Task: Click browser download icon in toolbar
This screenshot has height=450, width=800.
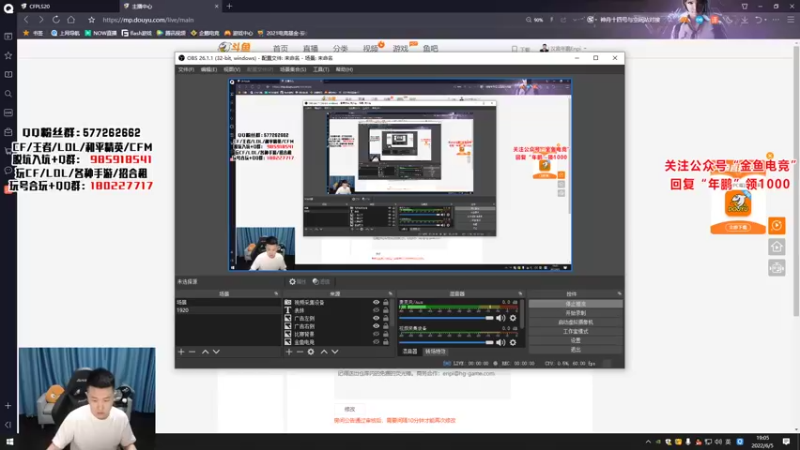Action: point(744,20)
